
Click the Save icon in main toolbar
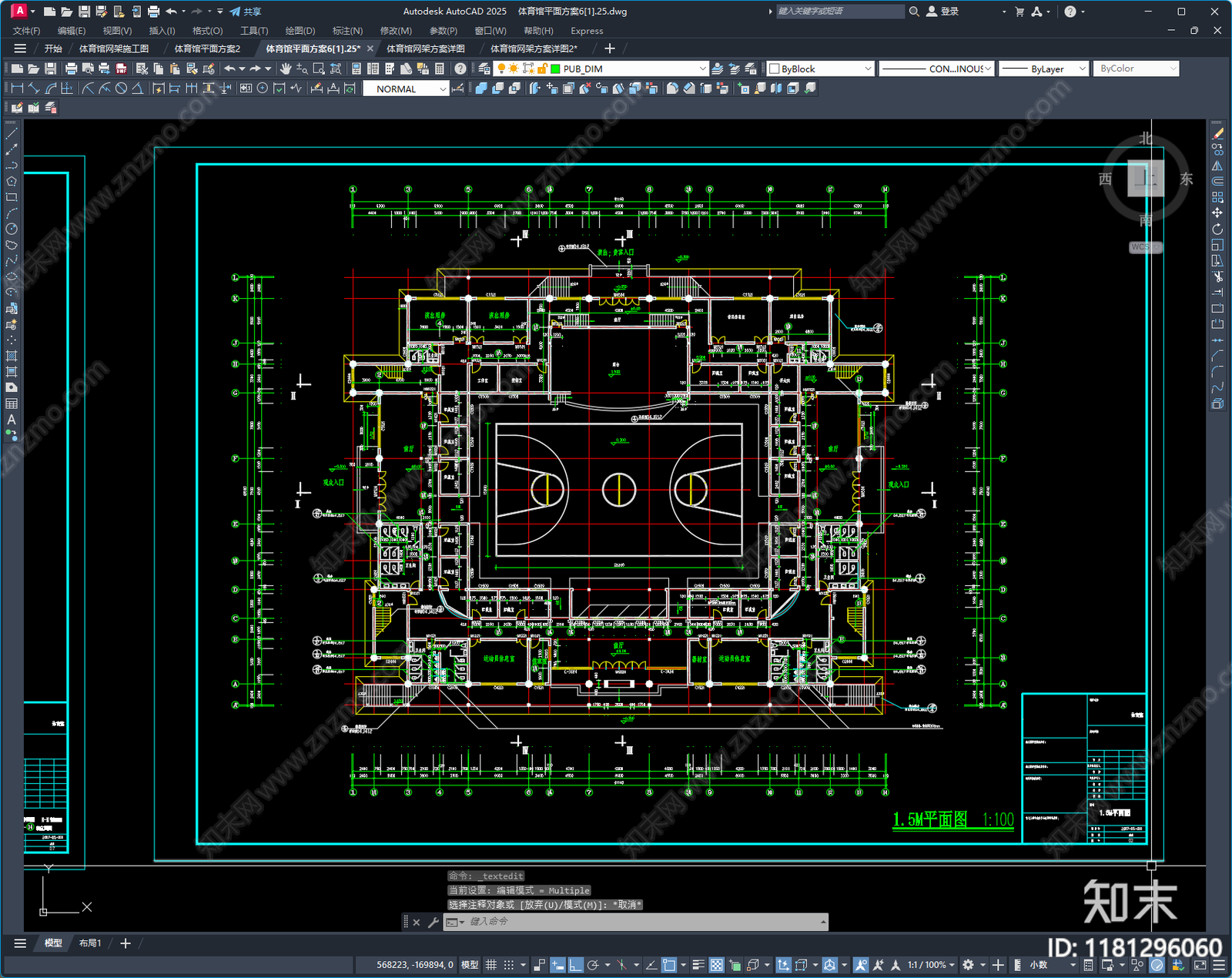tap(50, 69)
